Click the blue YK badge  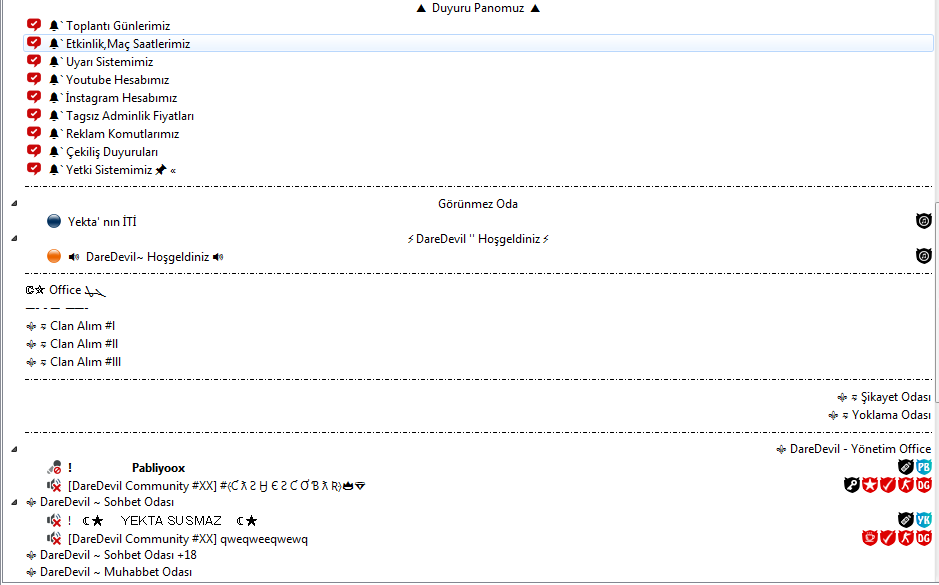(x=923, y=520)
